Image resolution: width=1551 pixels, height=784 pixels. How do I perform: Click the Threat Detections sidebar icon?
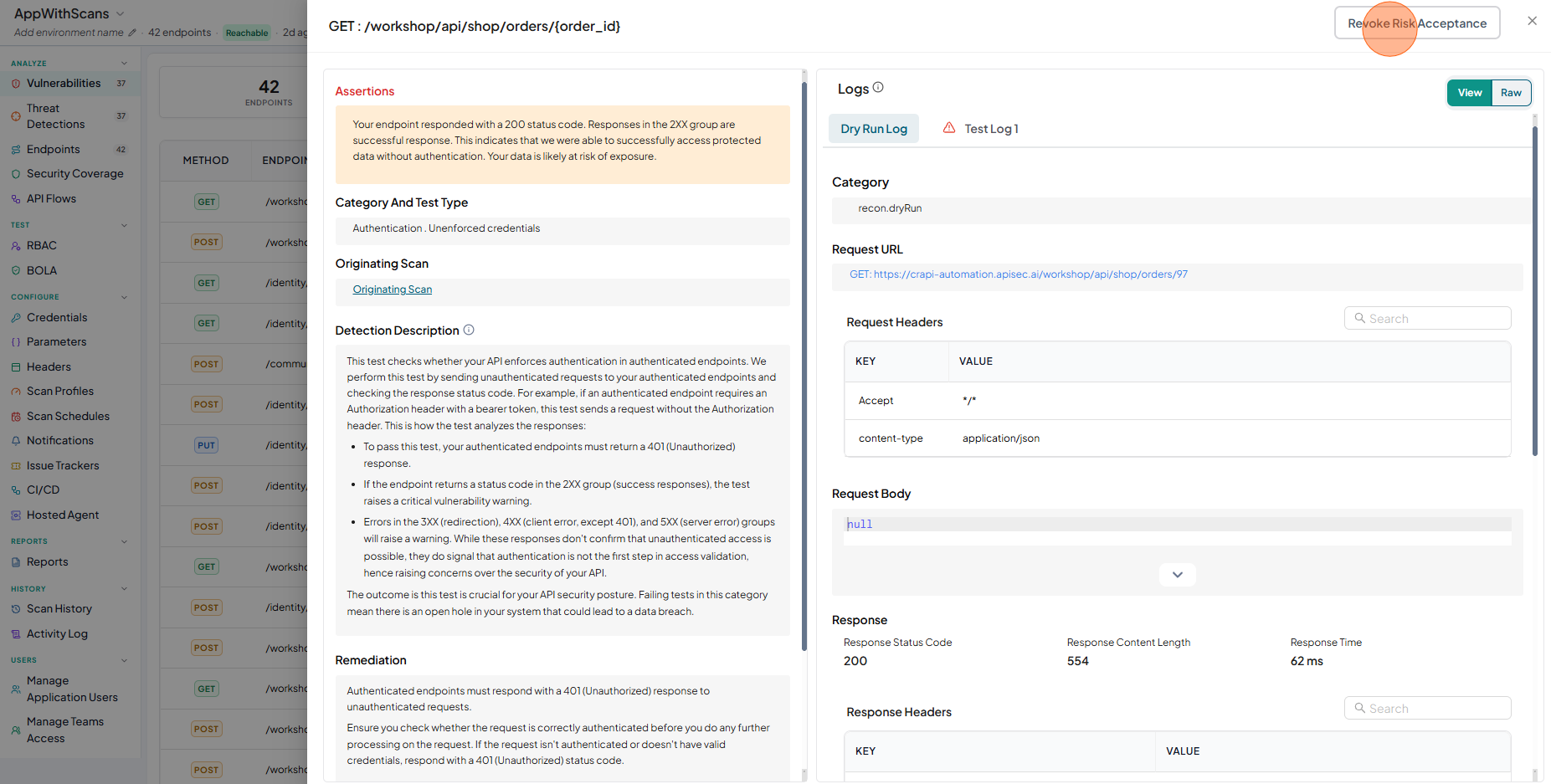pyautogui.click(x=16, y=116)
